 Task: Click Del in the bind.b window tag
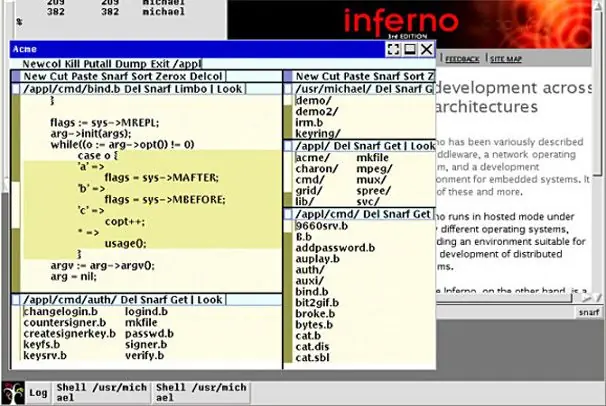click(x=132, y=89)
